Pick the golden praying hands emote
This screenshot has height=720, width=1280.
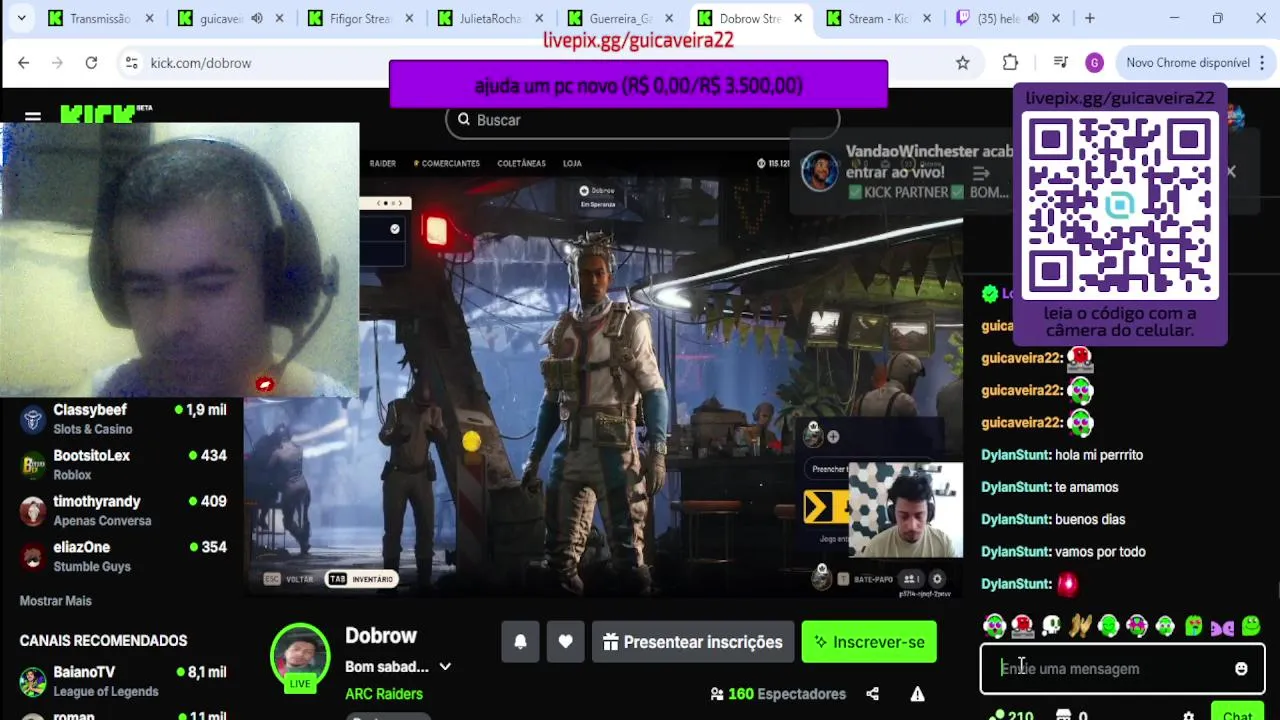tap(1079, 626)
